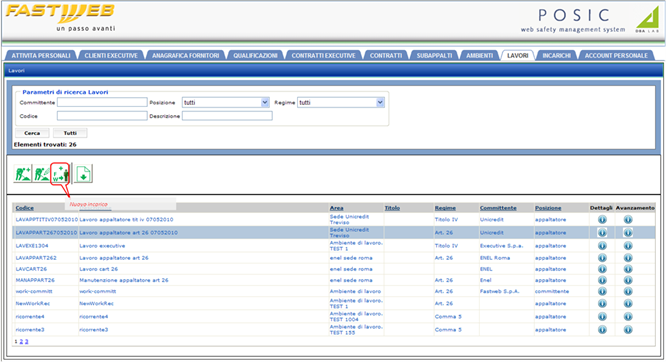
Task: Click 'Manutenzione appaltatore art 26' description
Action: [124, 280]
